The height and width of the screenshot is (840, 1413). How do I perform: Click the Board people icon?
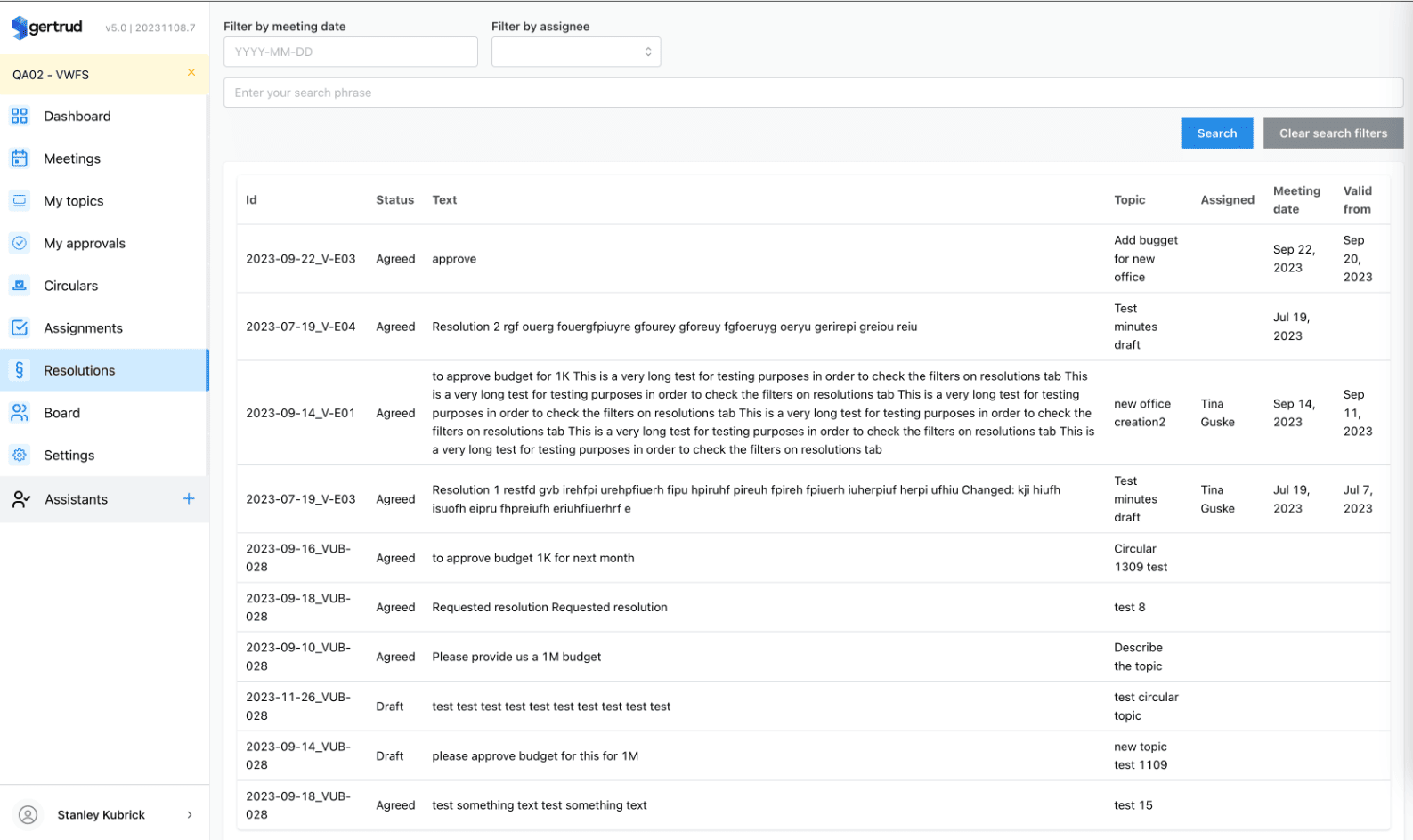pyautogui.click(x=20, y=413)
